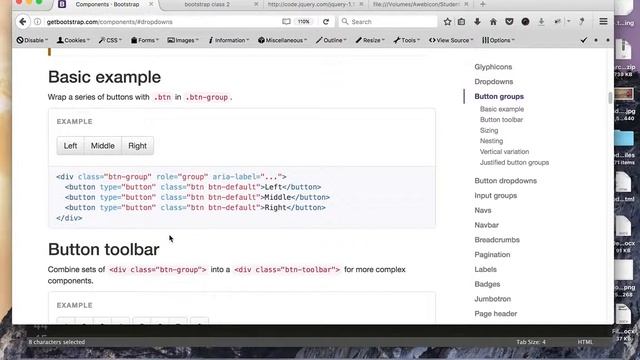Open the Information dropdown menu
Image resolution: width=640 pixels, height=360 pixels.
(229, 40)
